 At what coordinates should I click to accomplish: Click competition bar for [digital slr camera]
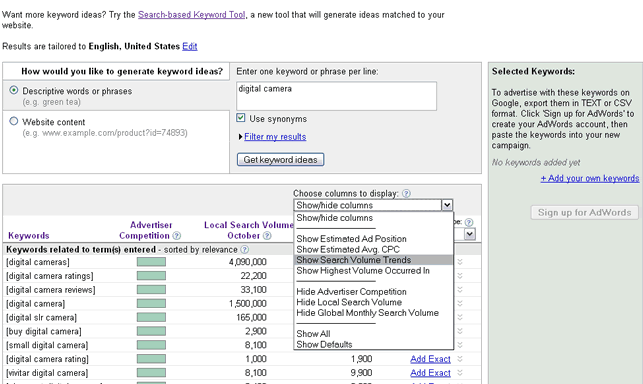pos(151,317)
